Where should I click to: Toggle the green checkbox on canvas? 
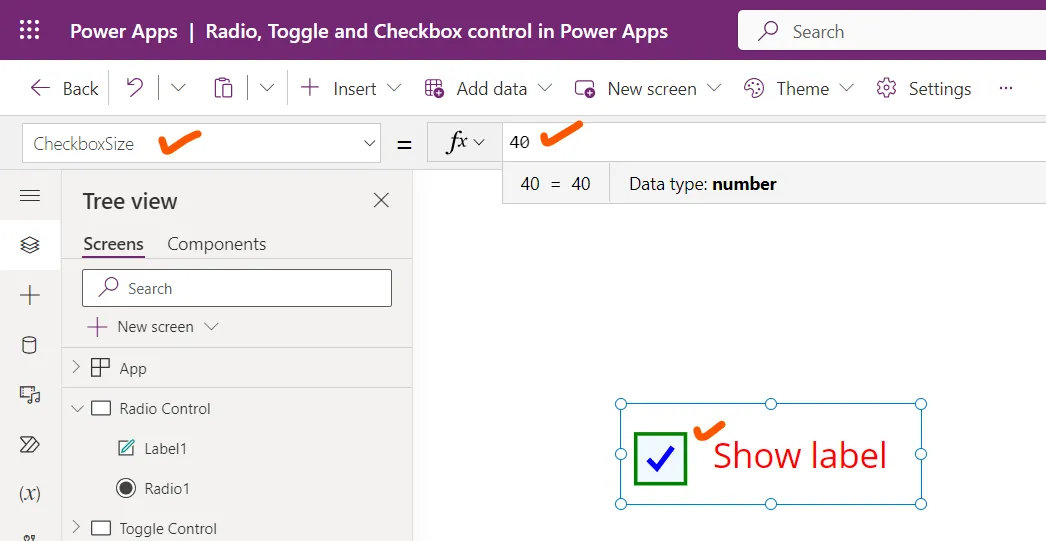point(660,458)
